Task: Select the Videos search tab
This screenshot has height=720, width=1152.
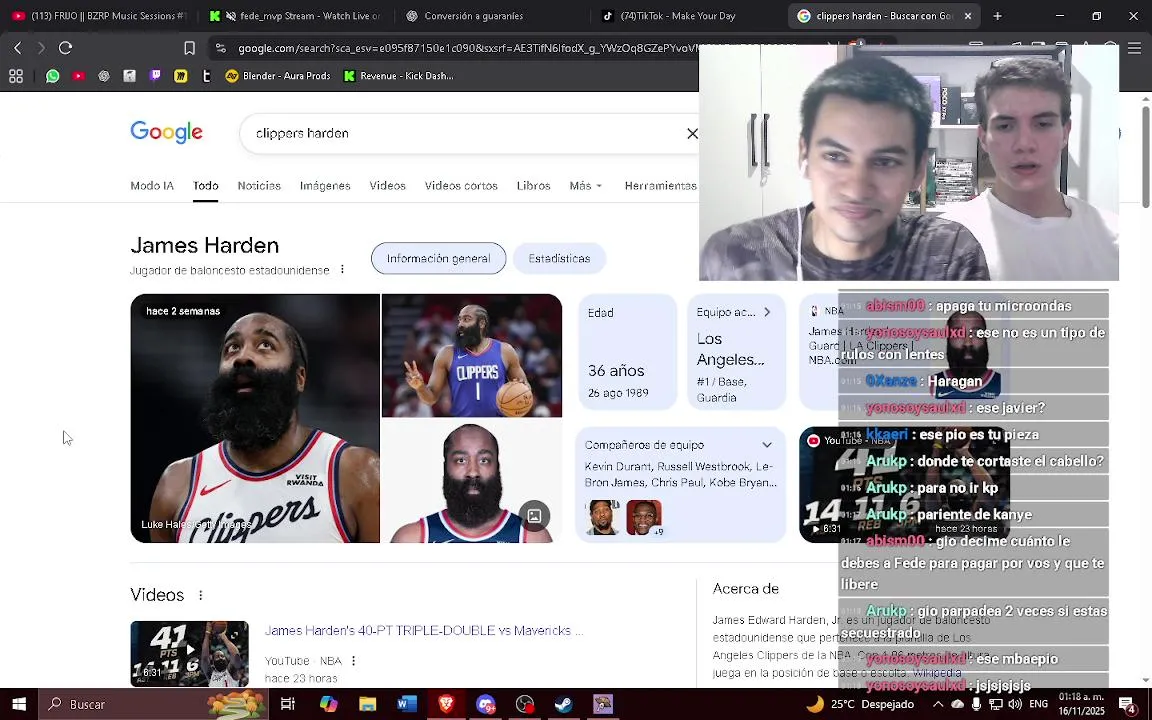Action: point(387,186)
